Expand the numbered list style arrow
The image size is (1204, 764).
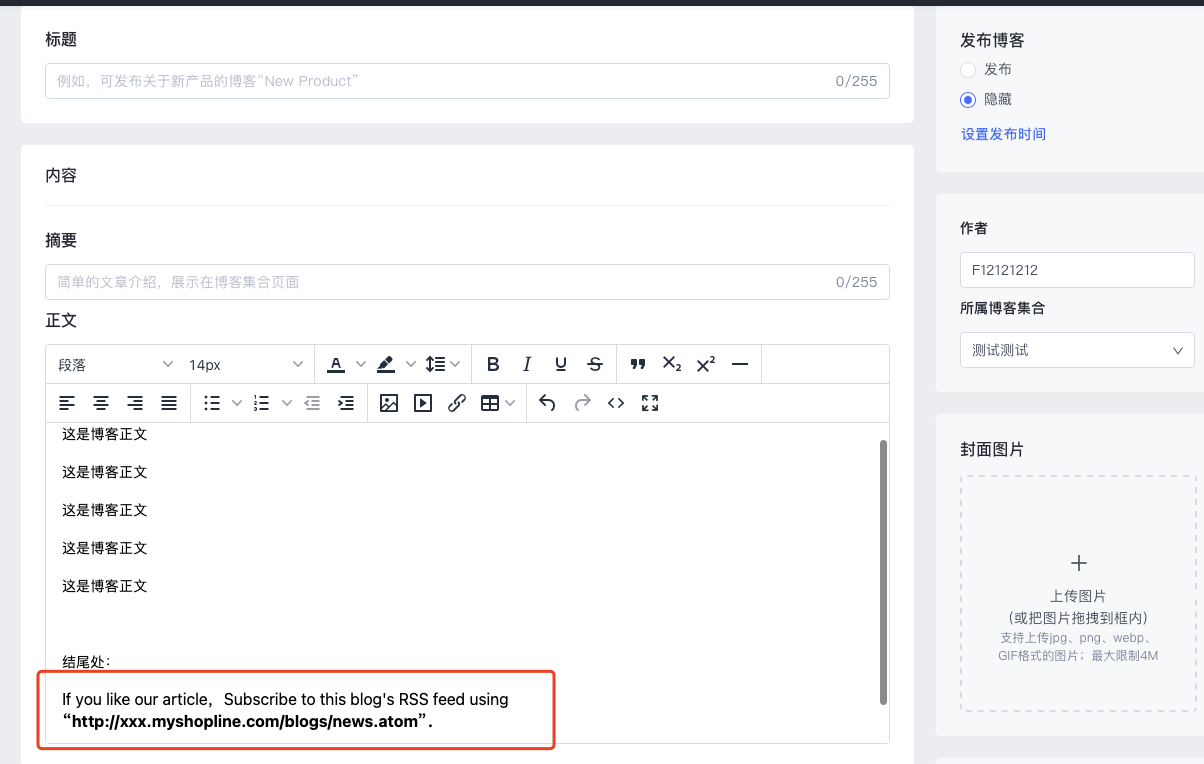click(x=287, y=403)
